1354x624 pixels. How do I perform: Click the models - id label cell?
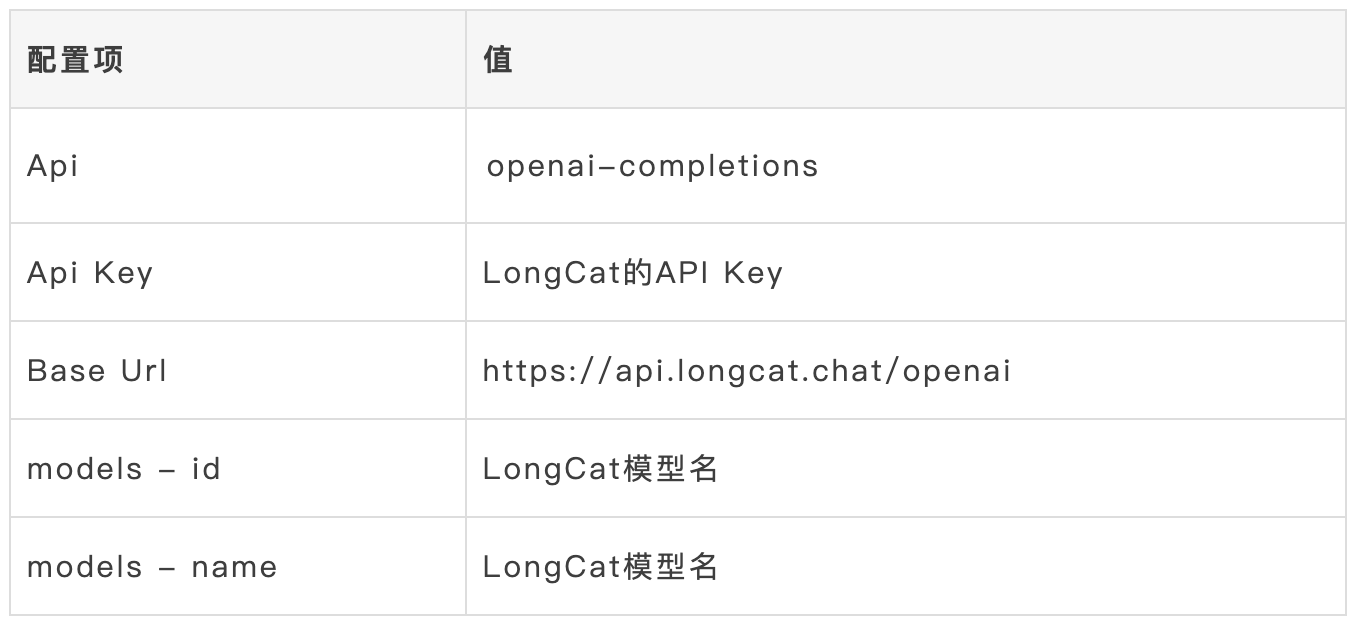(x=123, y=468)
